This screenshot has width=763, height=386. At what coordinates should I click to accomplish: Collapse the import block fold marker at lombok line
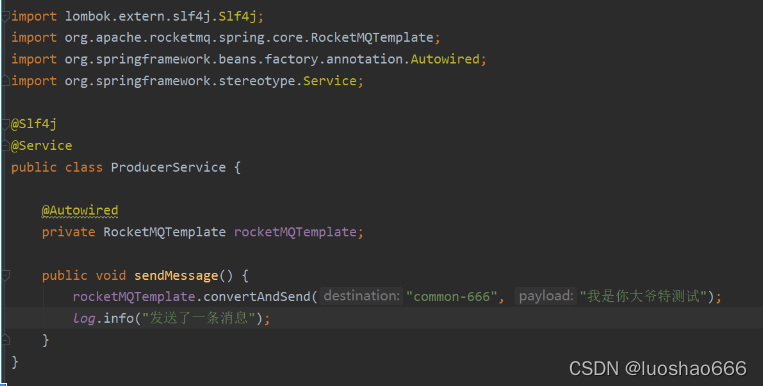click(x=5, y=17)
